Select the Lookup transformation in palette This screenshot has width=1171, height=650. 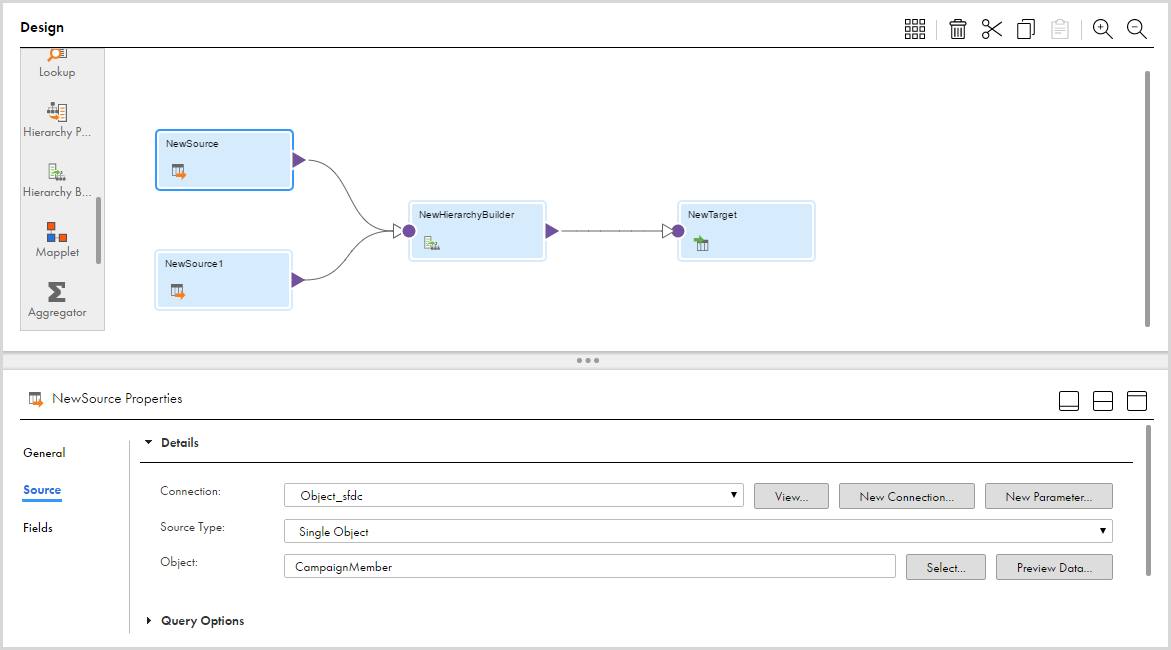coord(58,64)
